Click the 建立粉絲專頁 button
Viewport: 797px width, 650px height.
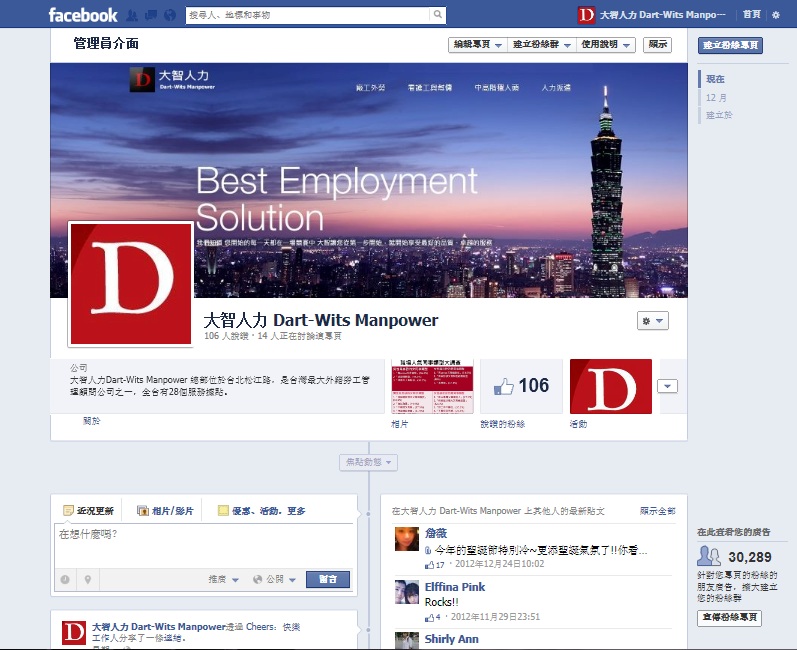730,45
